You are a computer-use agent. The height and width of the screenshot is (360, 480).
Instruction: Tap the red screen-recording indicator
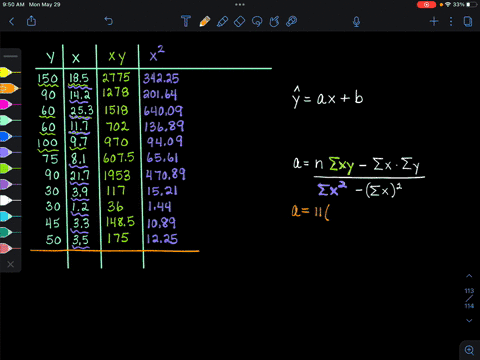click(x=426, y=5)
